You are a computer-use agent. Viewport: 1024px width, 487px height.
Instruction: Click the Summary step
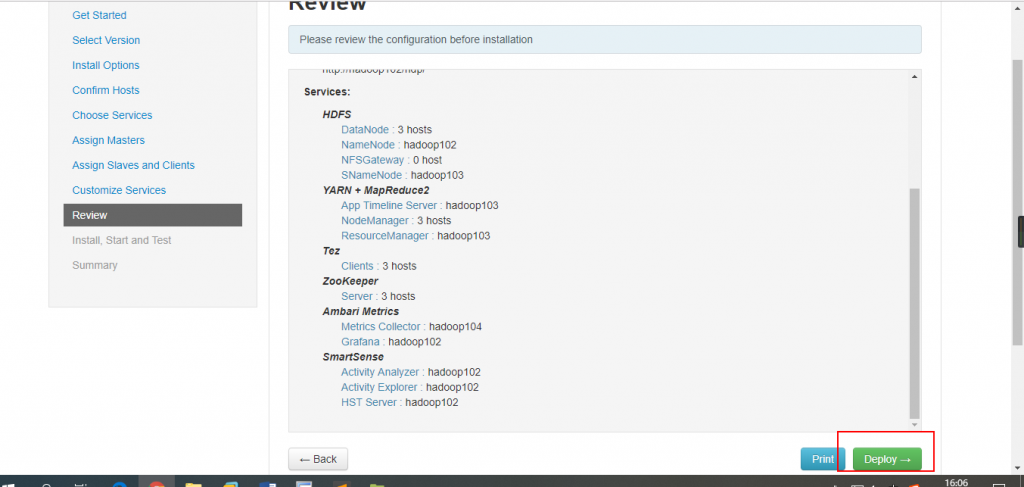point(95,265)
